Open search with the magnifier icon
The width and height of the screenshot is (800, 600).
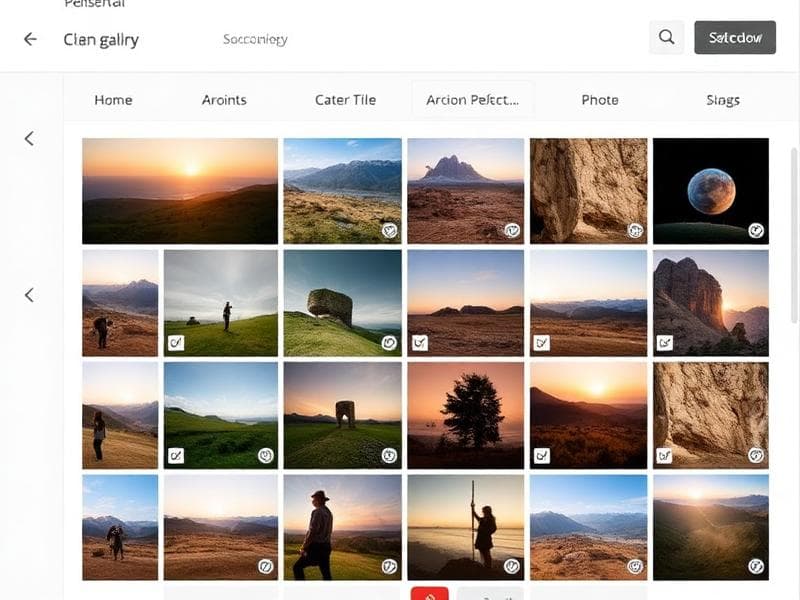pyautogui.click(x=667, y=38)
